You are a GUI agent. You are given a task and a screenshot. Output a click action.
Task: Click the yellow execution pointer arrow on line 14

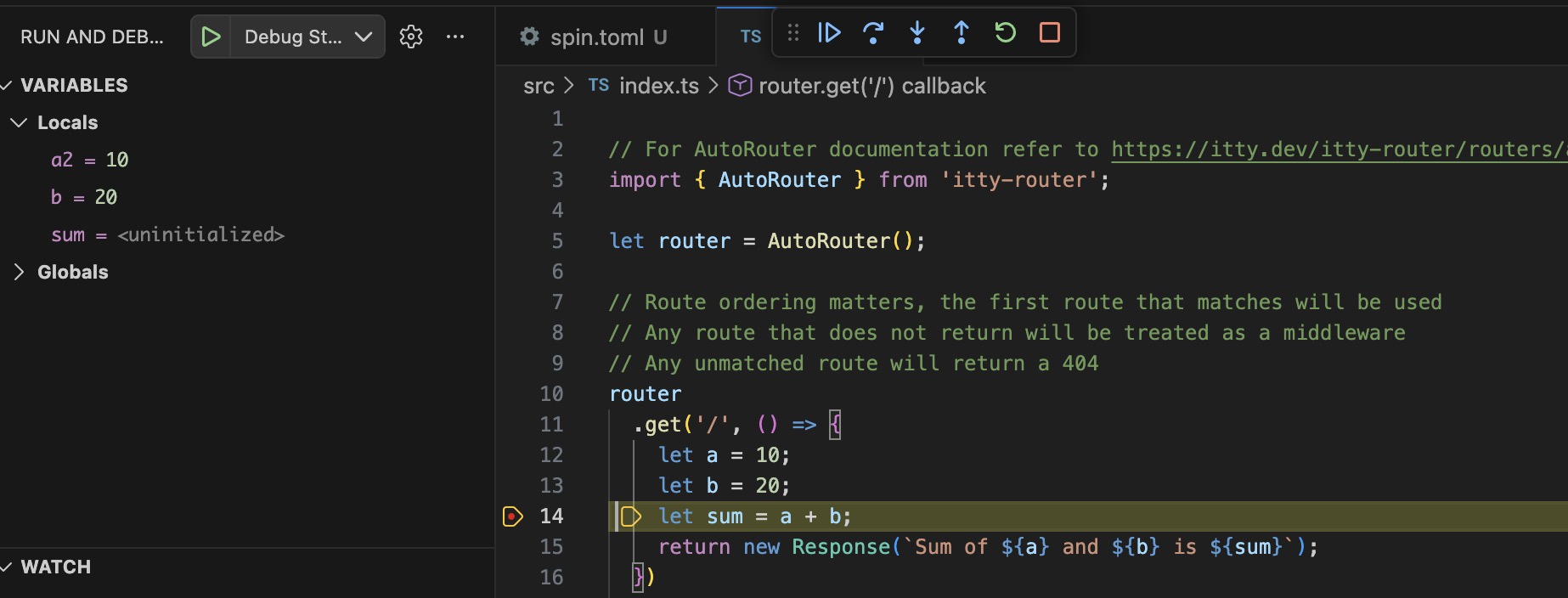(x=630, y=516)
